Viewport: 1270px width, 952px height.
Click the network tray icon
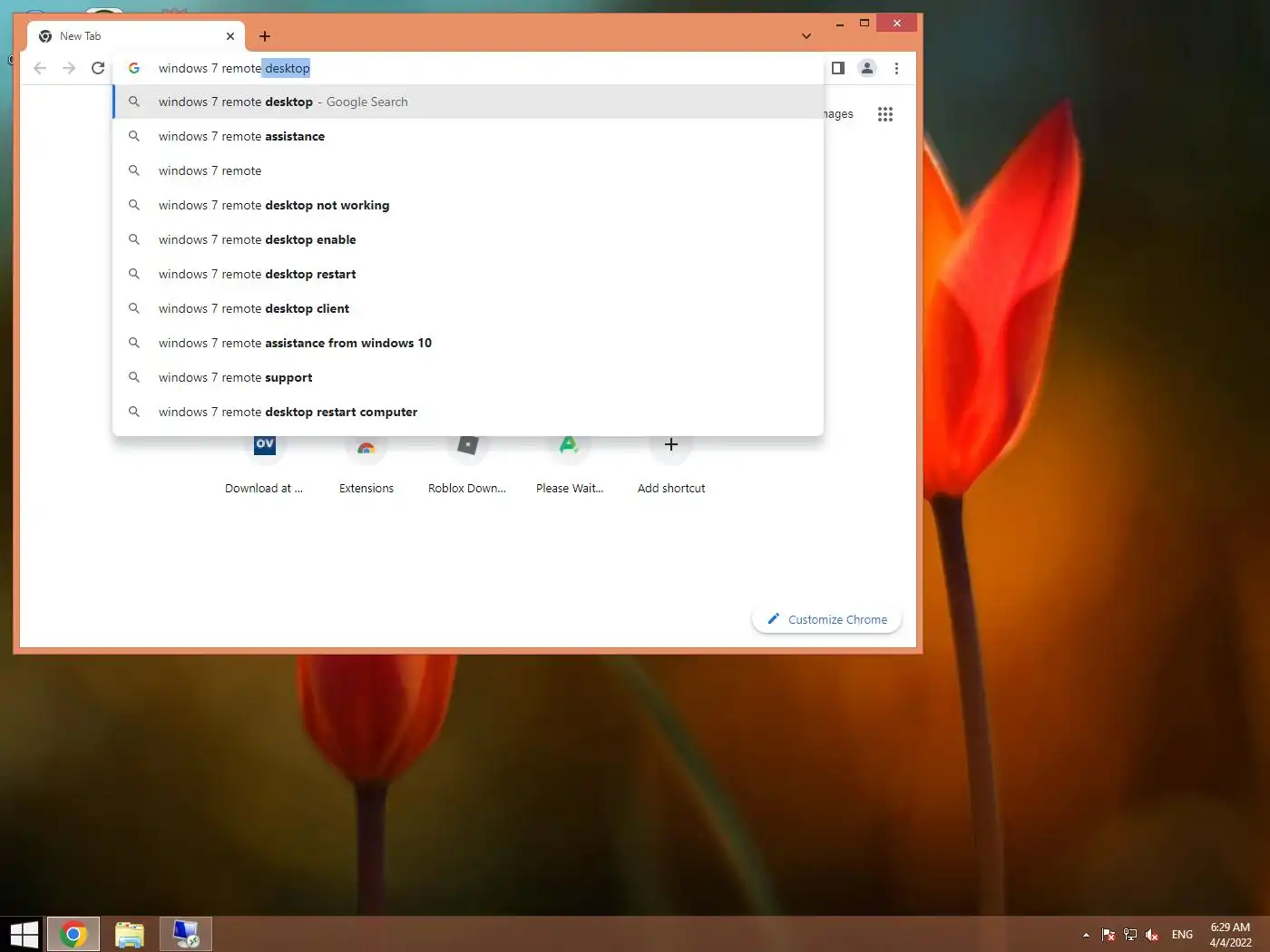click(x=1130, y=935)
